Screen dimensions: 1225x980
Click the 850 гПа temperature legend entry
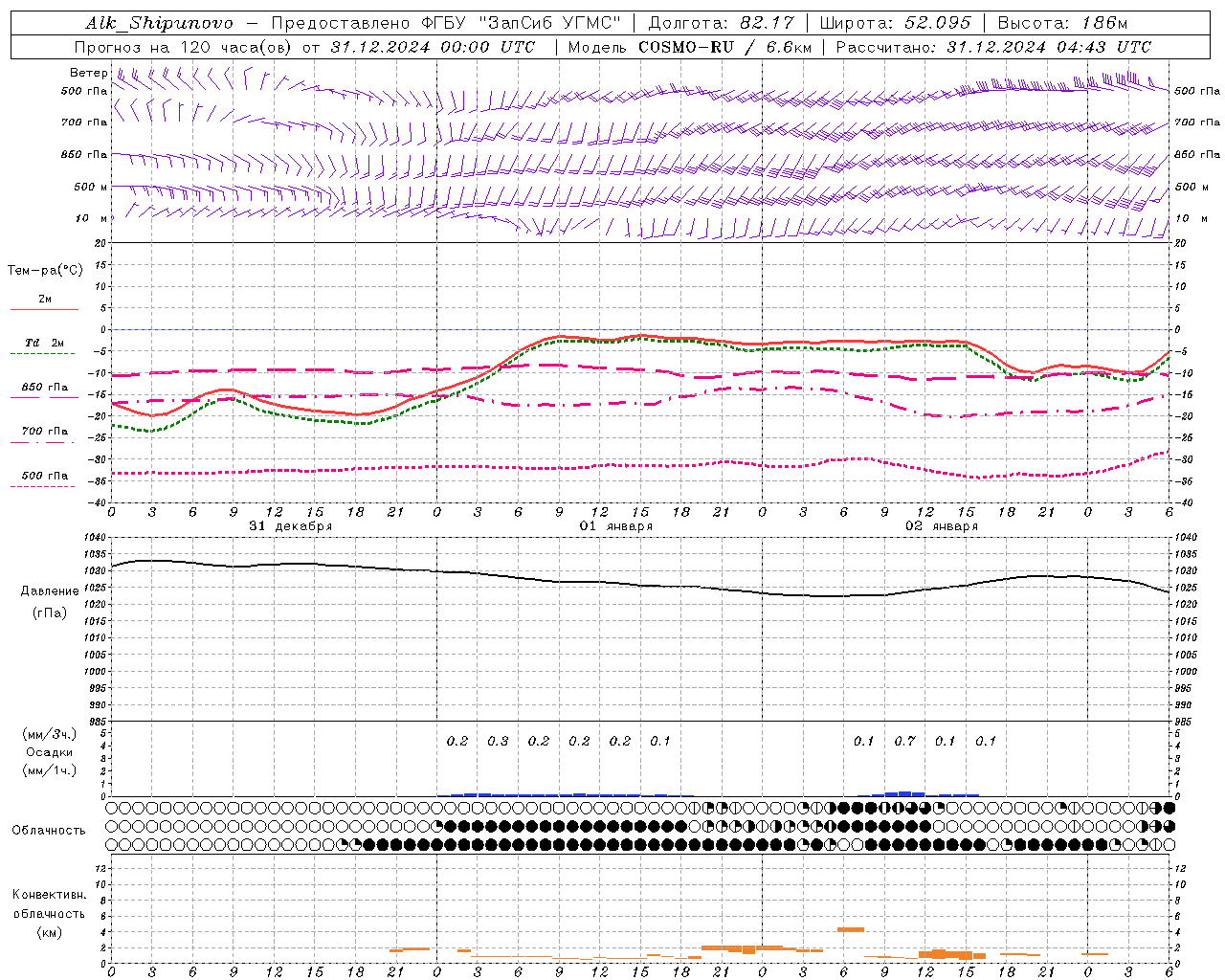45,388
